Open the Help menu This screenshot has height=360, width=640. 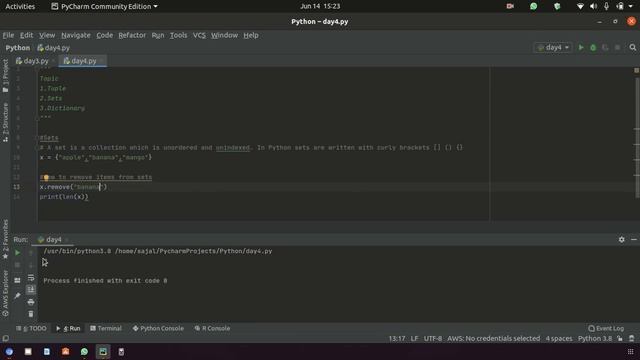point(251,36)
